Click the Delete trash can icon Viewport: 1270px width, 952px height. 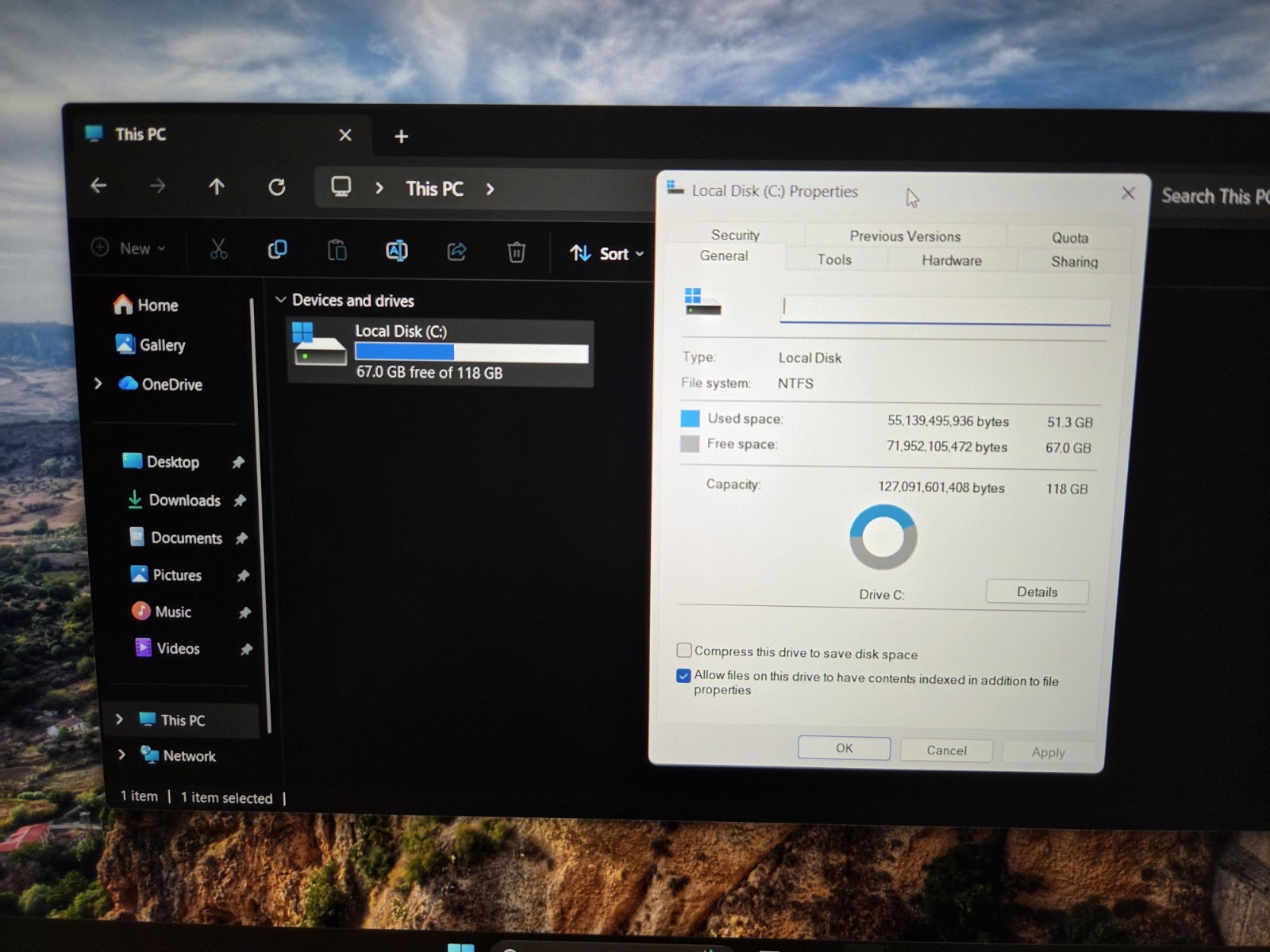pos(516,253)
